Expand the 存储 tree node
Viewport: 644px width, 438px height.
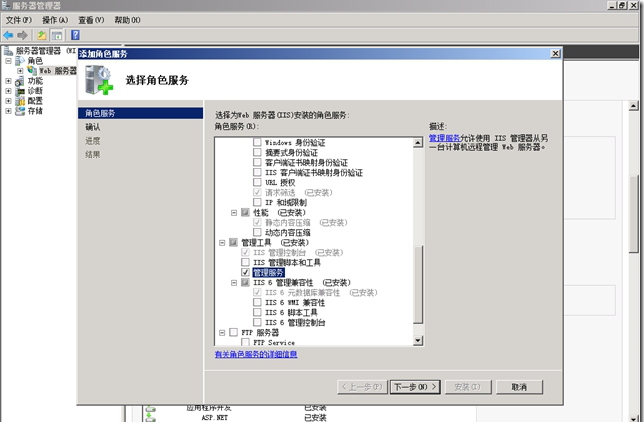(x=8, y=111)
